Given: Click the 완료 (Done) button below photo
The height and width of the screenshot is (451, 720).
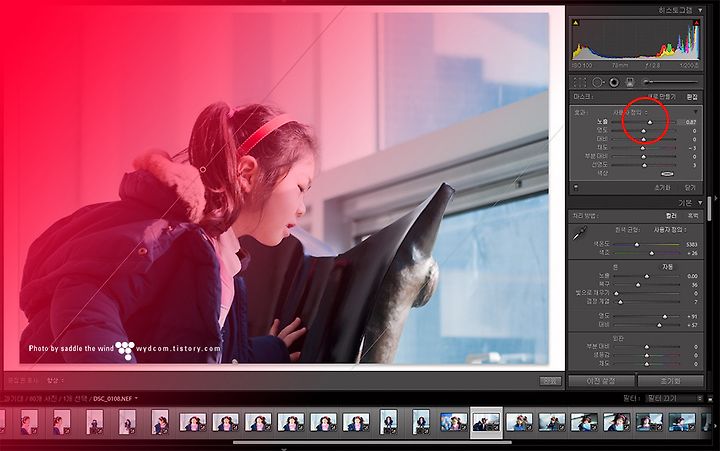Looking at the screenshot, I should pyautogui.click(x=551, y=381).
